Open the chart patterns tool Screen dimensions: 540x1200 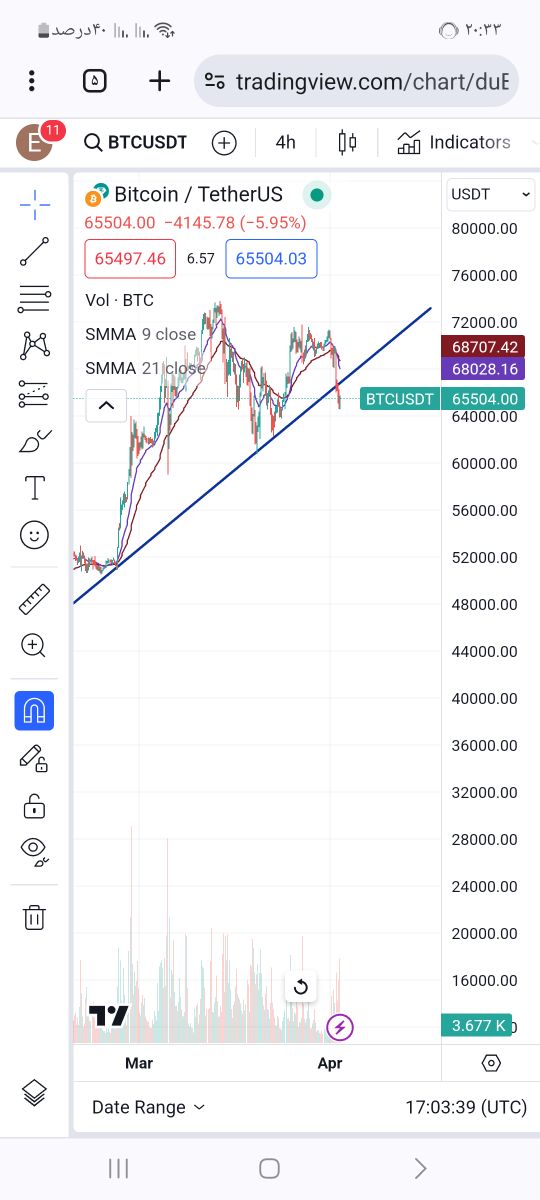[x=34, y=346]
